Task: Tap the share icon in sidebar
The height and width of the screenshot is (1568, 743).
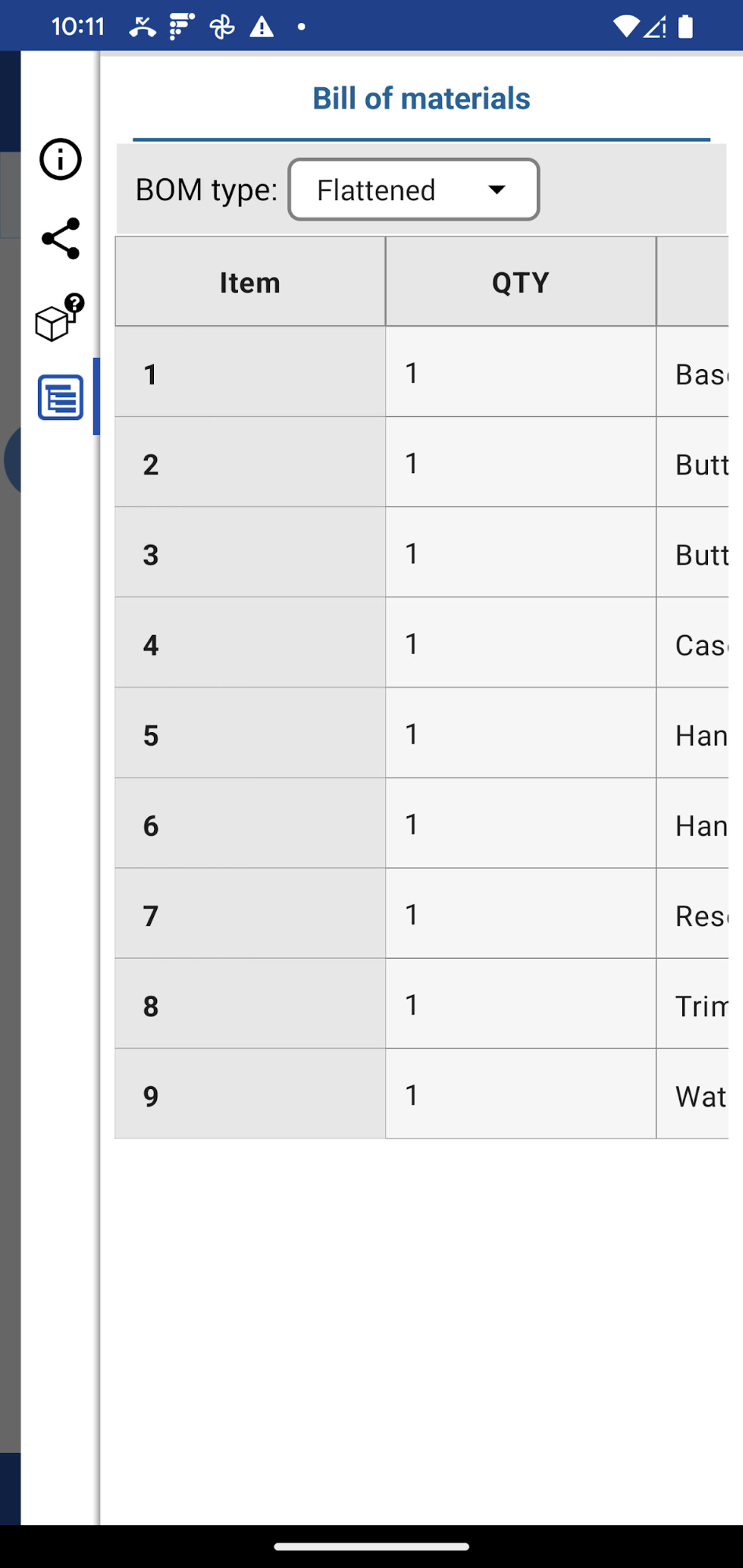Action: (60, 239)
